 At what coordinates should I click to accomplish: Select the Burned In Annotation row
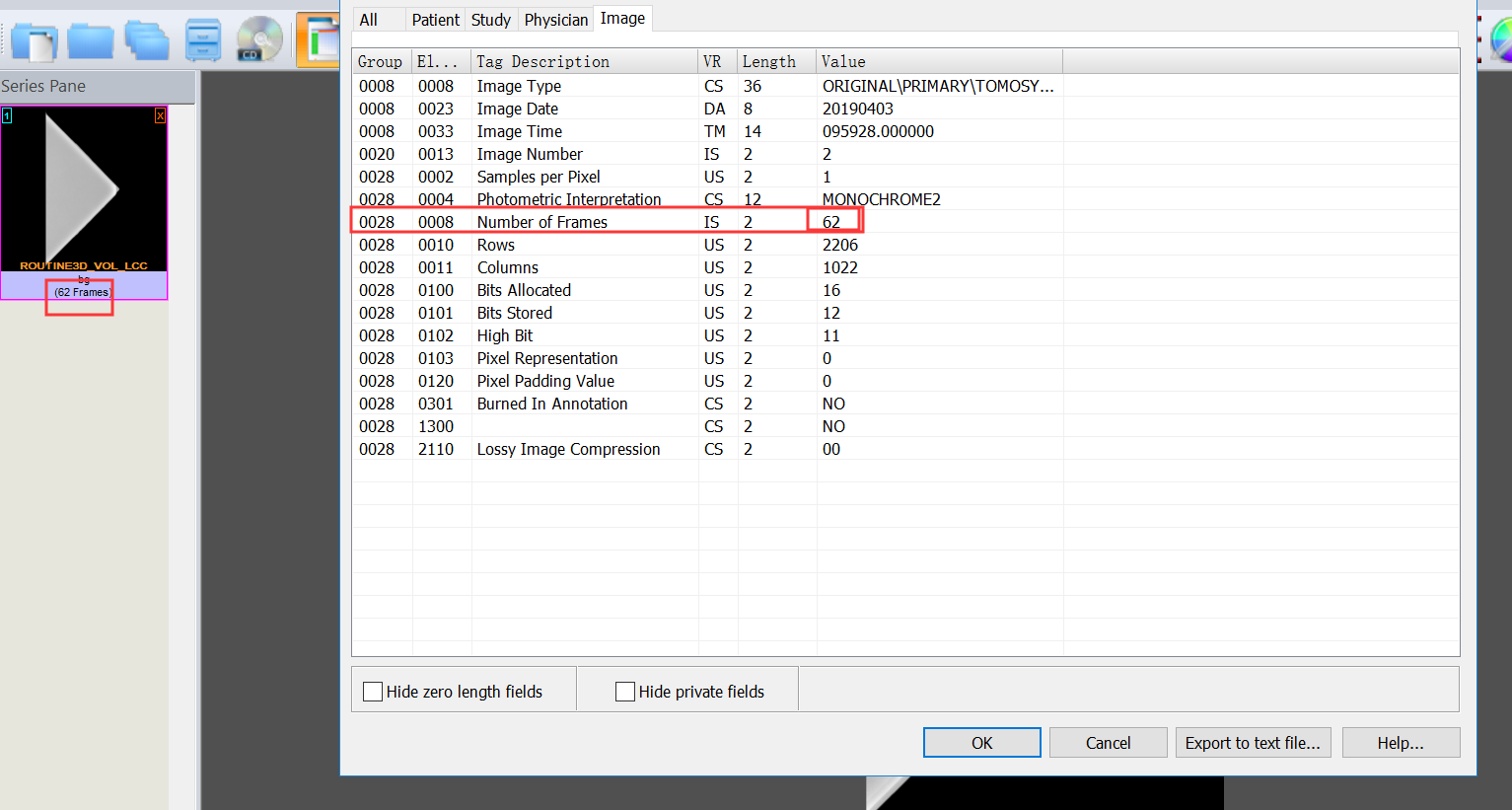[905, 404]
